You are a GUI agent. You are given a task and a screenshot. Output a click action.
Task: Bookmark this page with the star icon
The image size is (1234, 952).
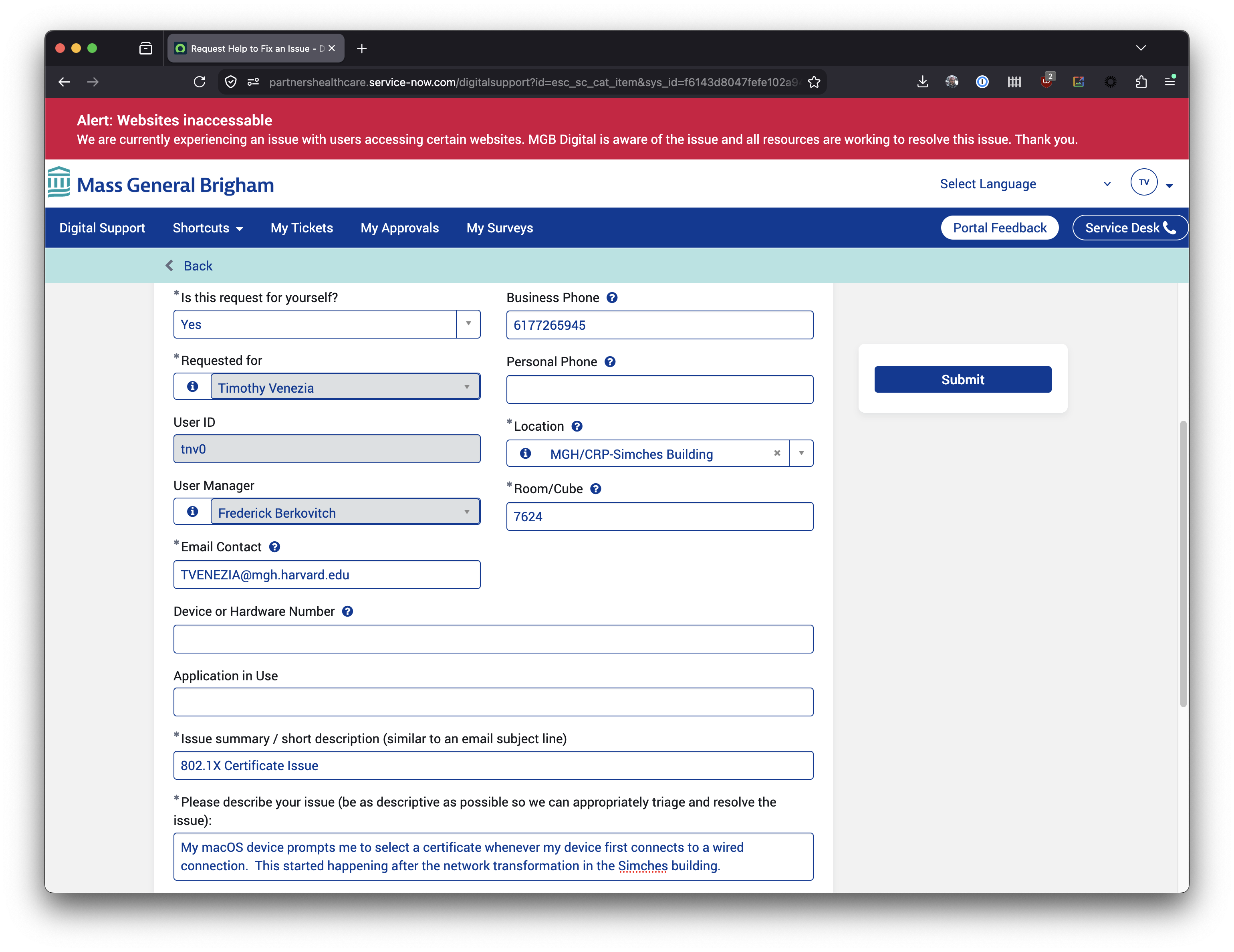pos(814,82)
